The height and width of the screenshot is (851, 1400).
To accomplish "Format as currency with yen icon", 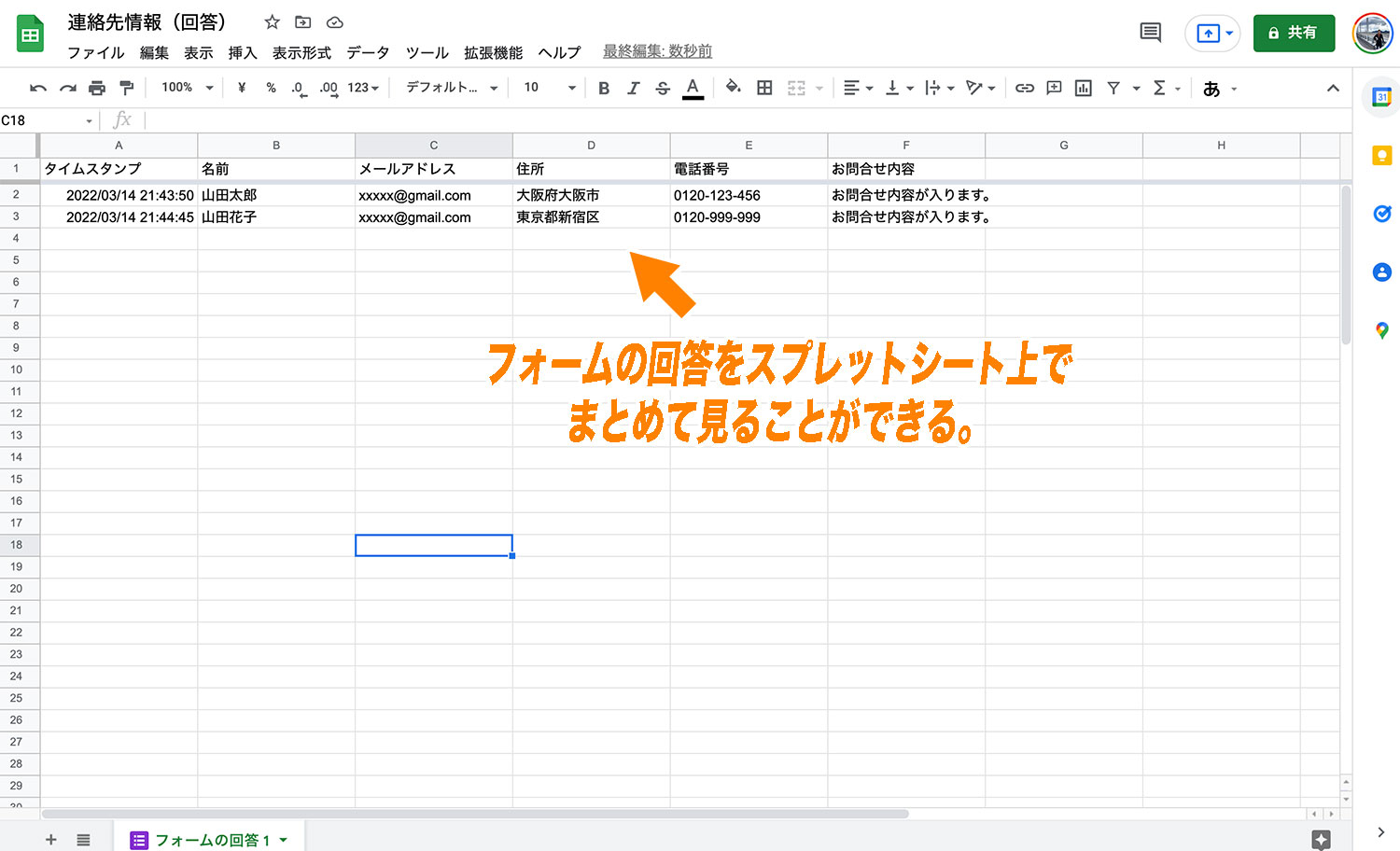I will click(242, 88).
